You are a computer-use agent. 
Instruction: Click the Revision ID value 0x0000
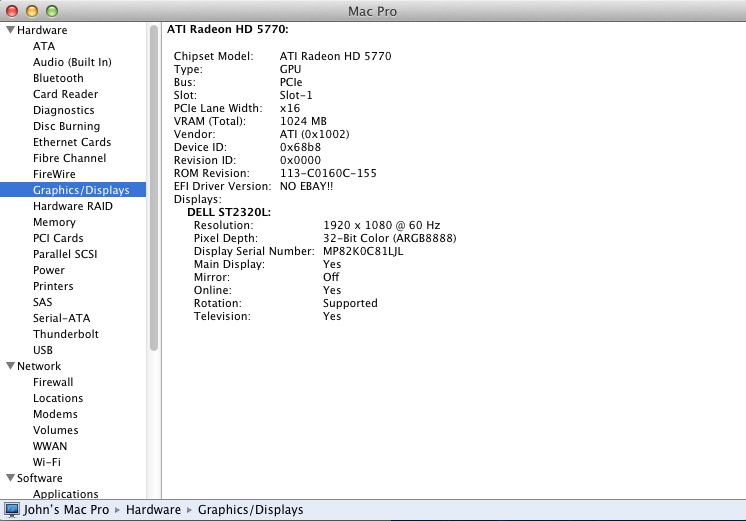click(300, 160)
